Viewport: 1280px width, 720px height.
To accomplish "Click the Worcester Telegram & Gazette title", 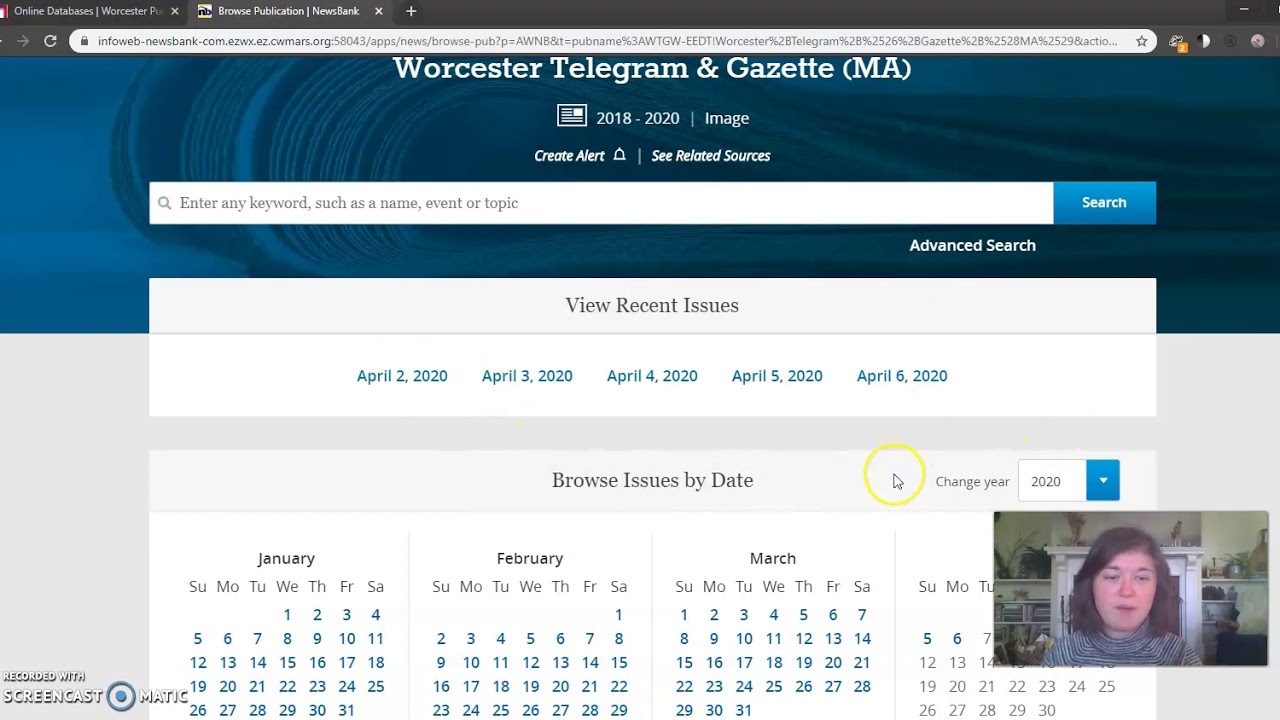I will click(652, 68).
